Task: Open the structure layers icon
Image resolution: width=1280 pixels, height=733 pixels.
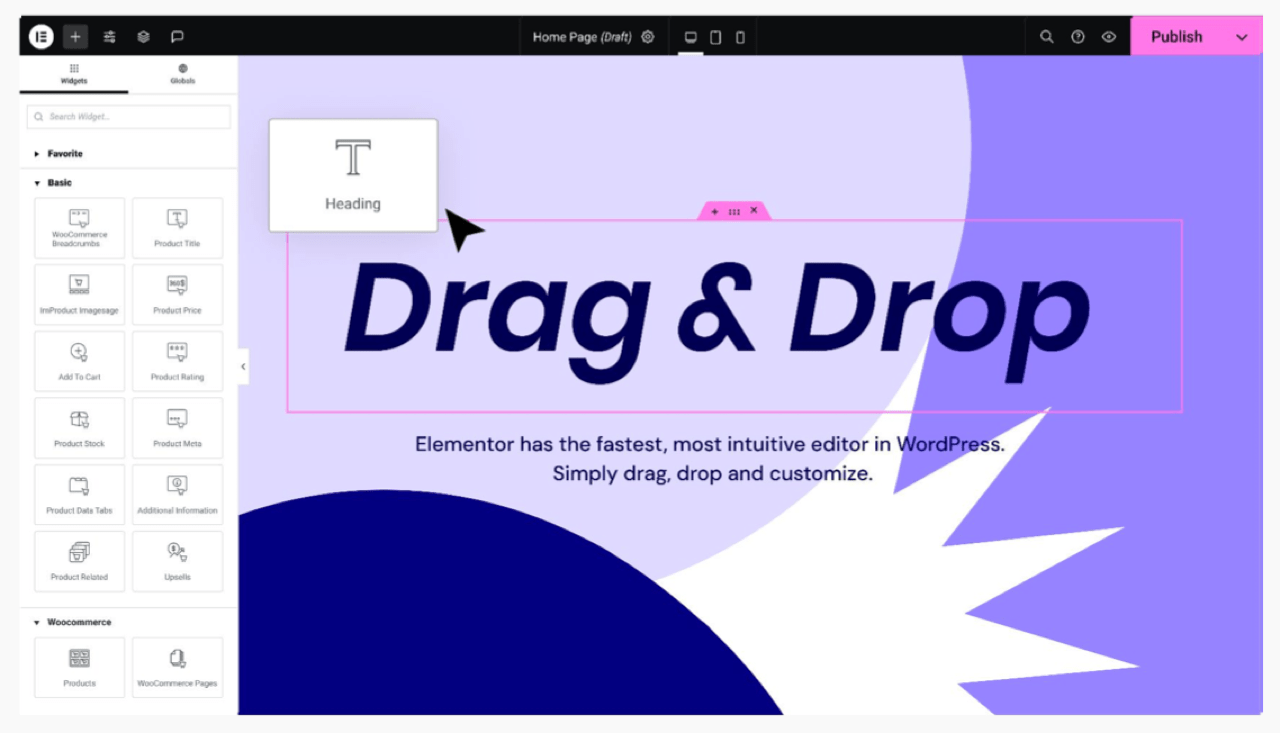Action: pyautogui.click(x=144, y=37)
